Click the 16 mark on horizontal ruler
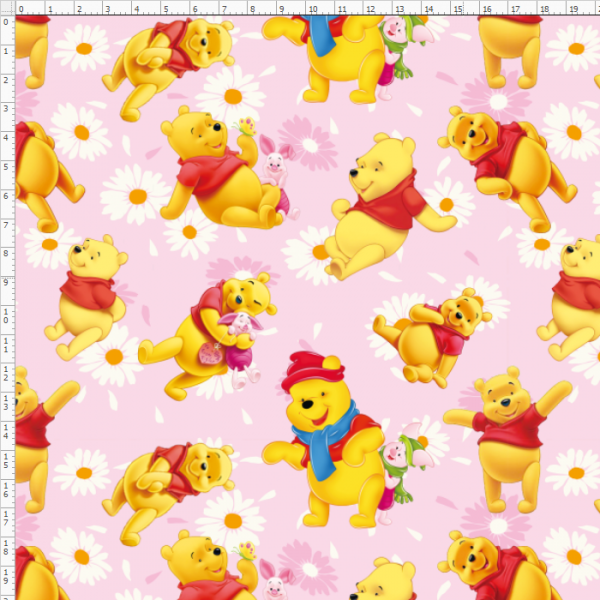Viewport: 600px width, 600px height. pyautogui.click(x=487, y=9)
